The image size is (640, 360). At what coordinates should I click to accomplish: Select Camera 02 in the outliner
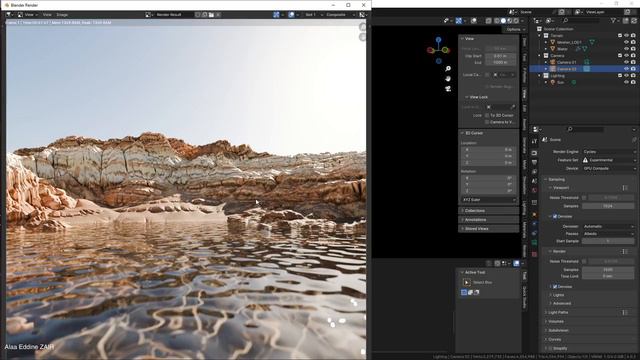click(567, 69)
